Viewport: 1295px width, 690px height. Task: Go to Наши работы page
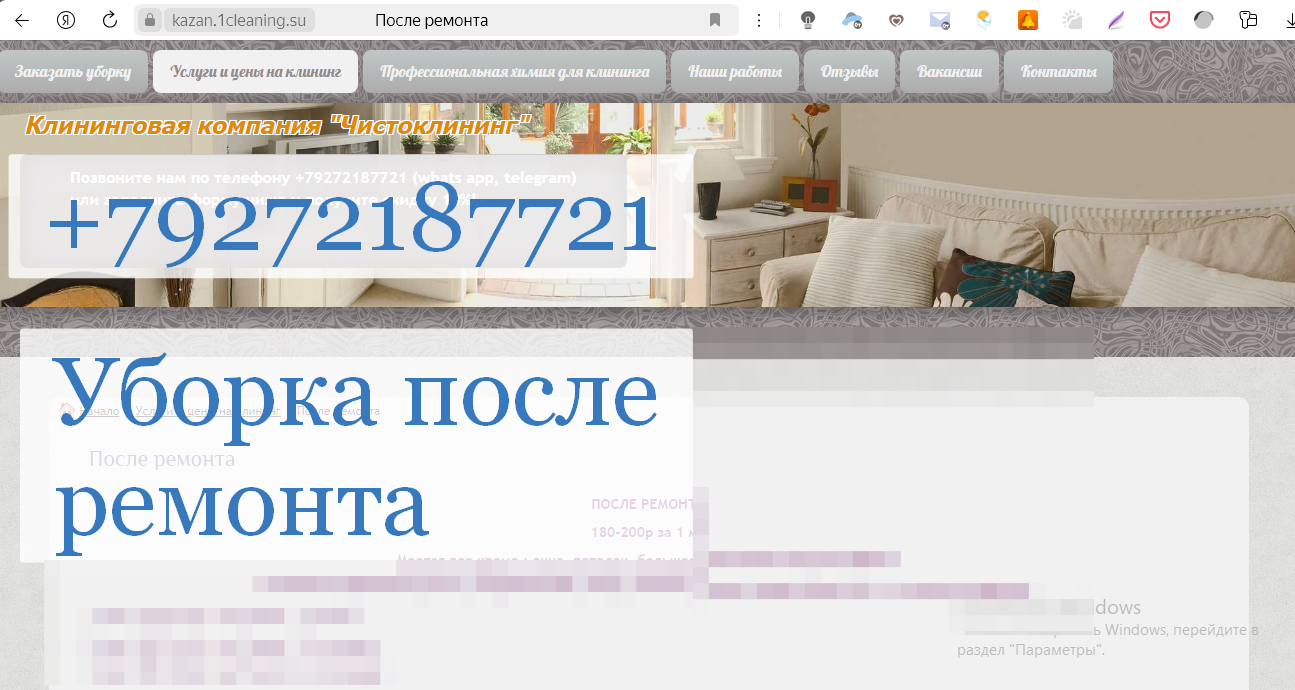pos(735,72)
